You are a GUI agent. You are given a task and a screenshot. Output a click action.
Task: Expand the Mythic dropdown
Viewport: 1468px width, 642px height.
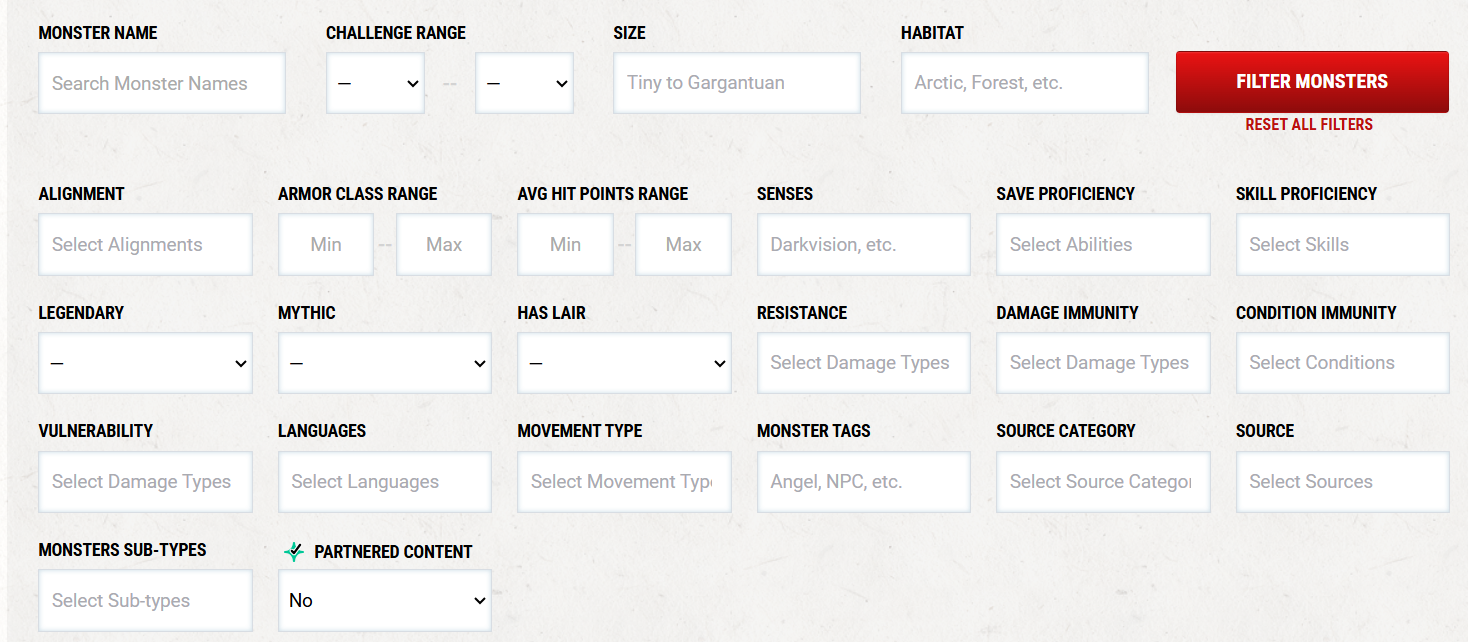[x=385, y=363]
